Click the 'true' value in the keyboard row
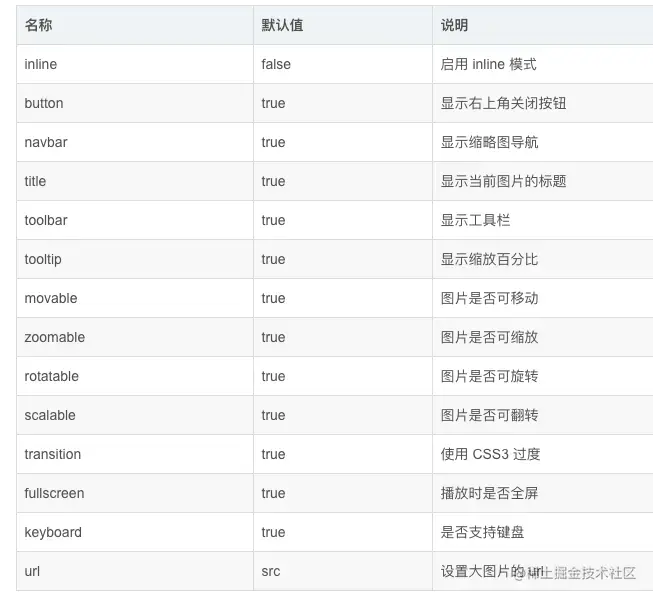 pyautogui.click(x=273, y=533)
